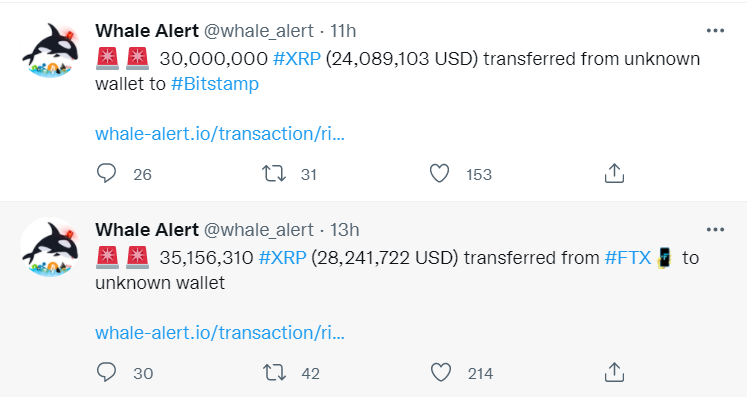This screenshot has height=397, width=748.
Task: Reply to the Bitstamp XRP transfer tweet
Action: coord(106,173)
